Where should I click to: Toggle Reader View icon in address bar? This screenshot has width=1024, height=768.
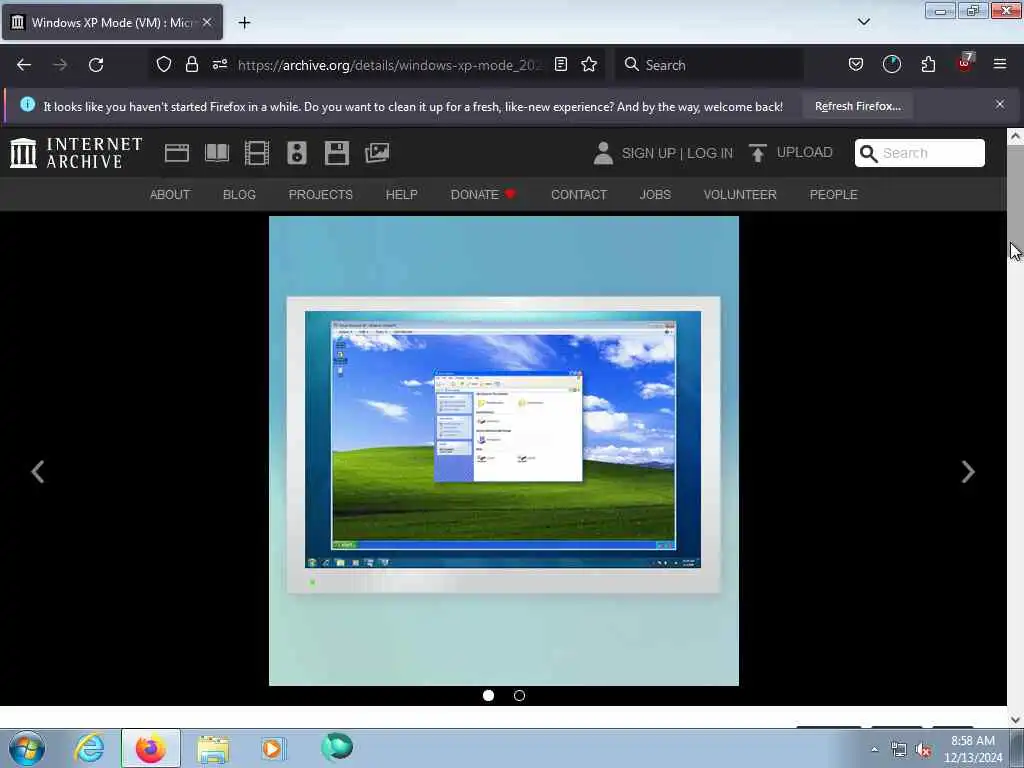click(x=560, y=64)
